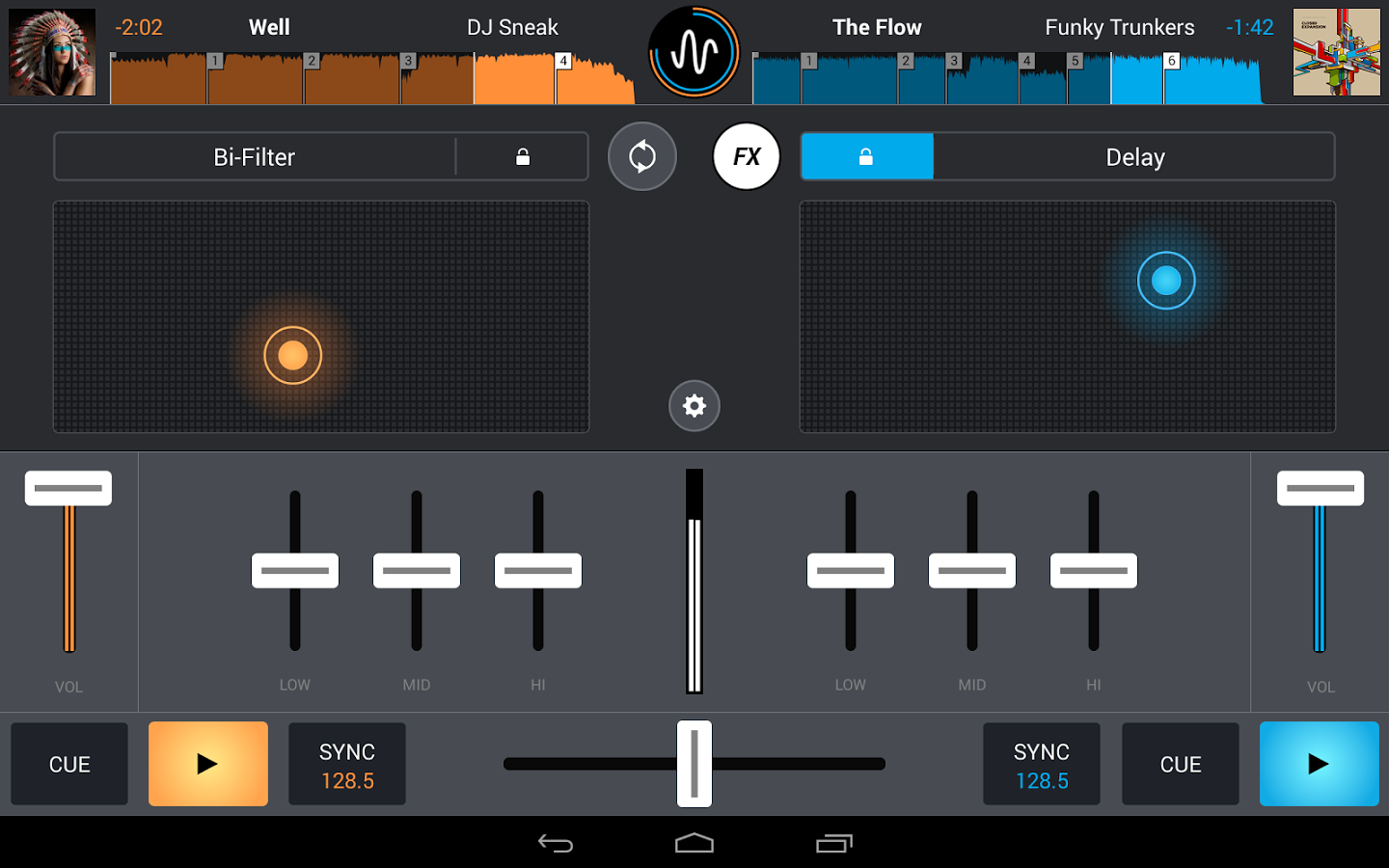Screen dimensions: 1389x868
Task: Tap the right deck album artwork
Action: point(1337,53)
